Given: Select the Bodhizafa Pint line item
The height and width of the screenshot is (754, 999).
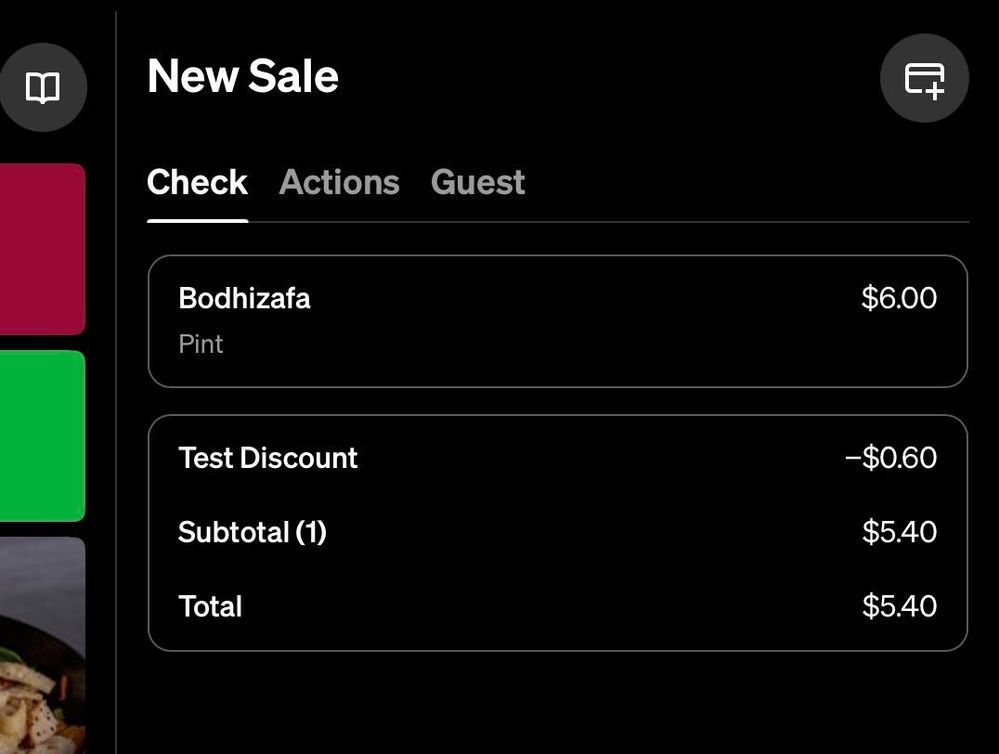Looking at the screenshot, I should [557, 321].
